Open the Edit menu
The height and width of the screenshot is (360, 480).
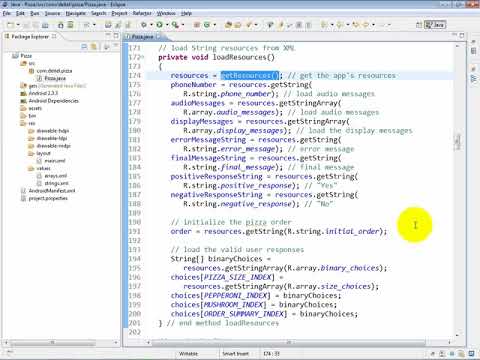tap(20, 13)
